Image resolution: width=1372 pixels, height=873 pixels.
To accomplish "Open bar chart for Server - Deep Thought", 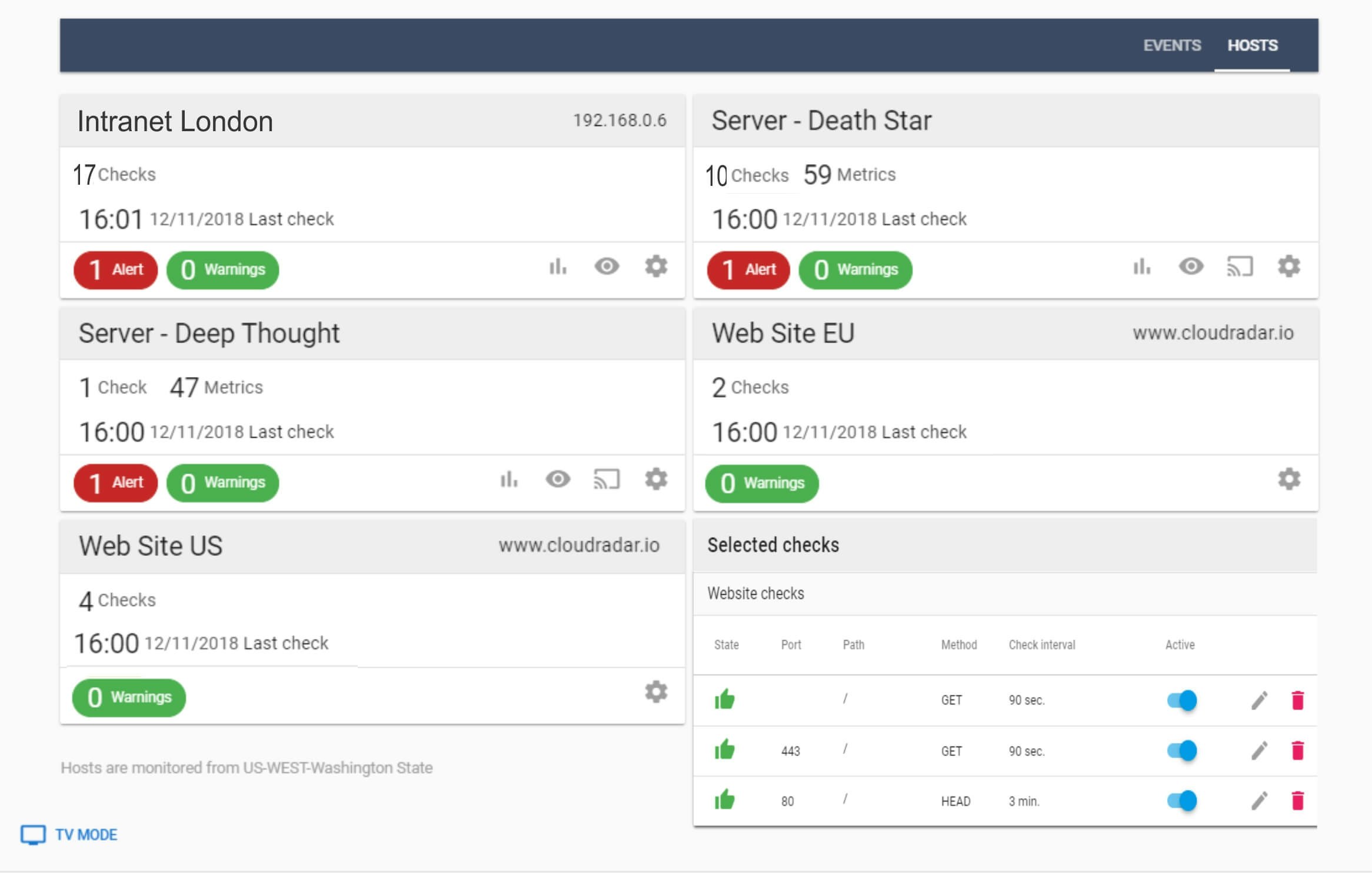I will [x=508, y=479].
